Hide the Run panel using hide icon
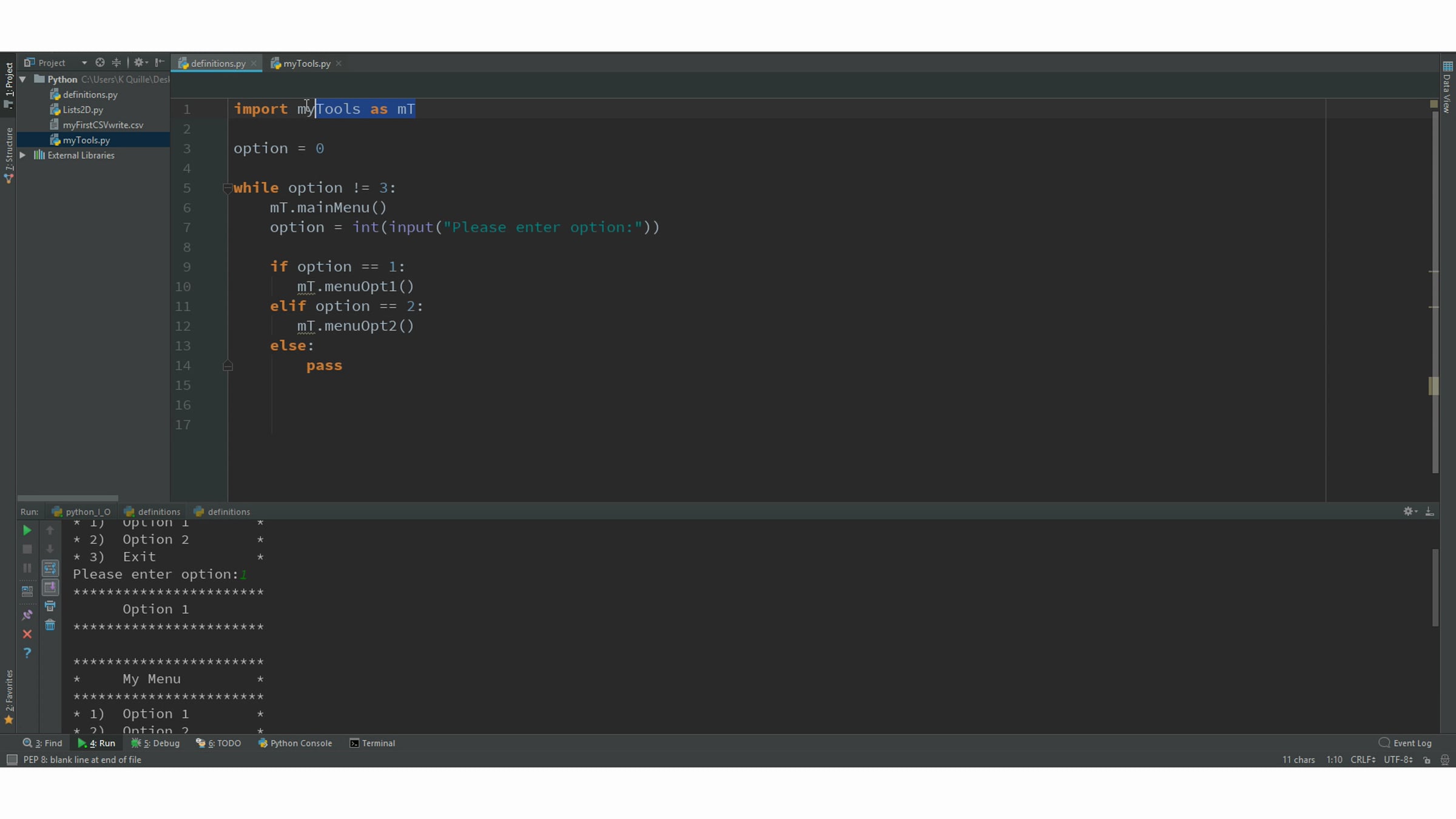Viewport: 1456px width, 819px height. [1430, 511]
